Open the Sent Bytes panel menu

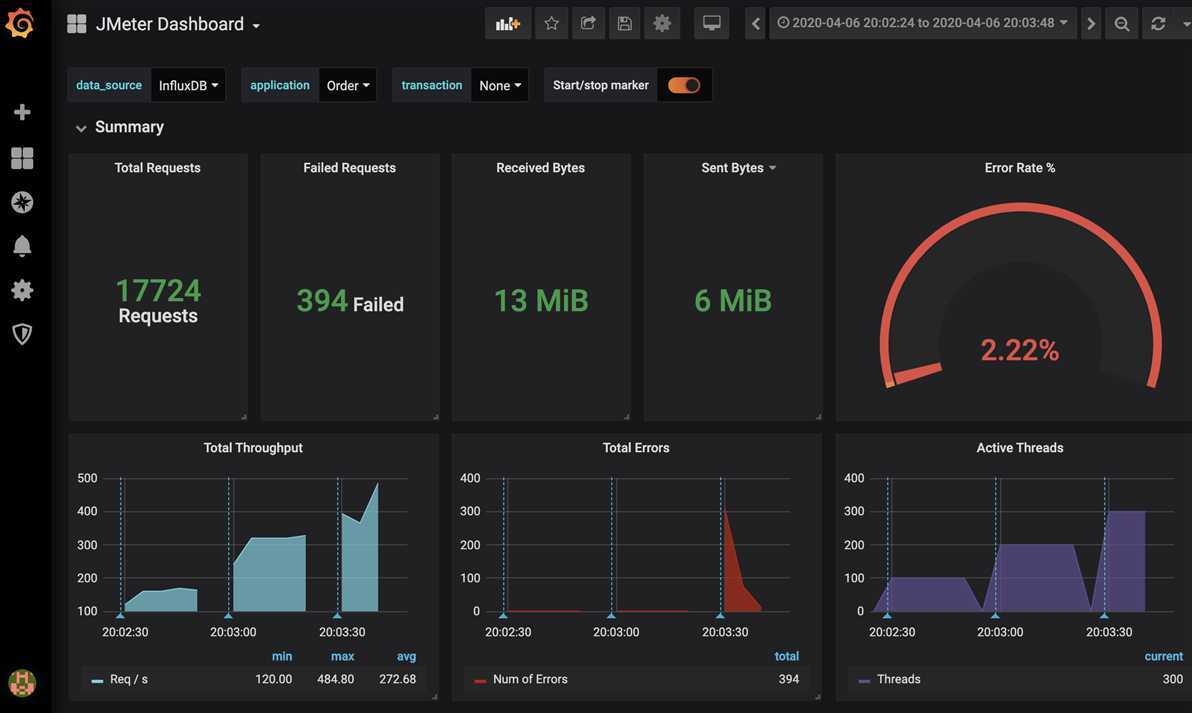pos(772,168)
